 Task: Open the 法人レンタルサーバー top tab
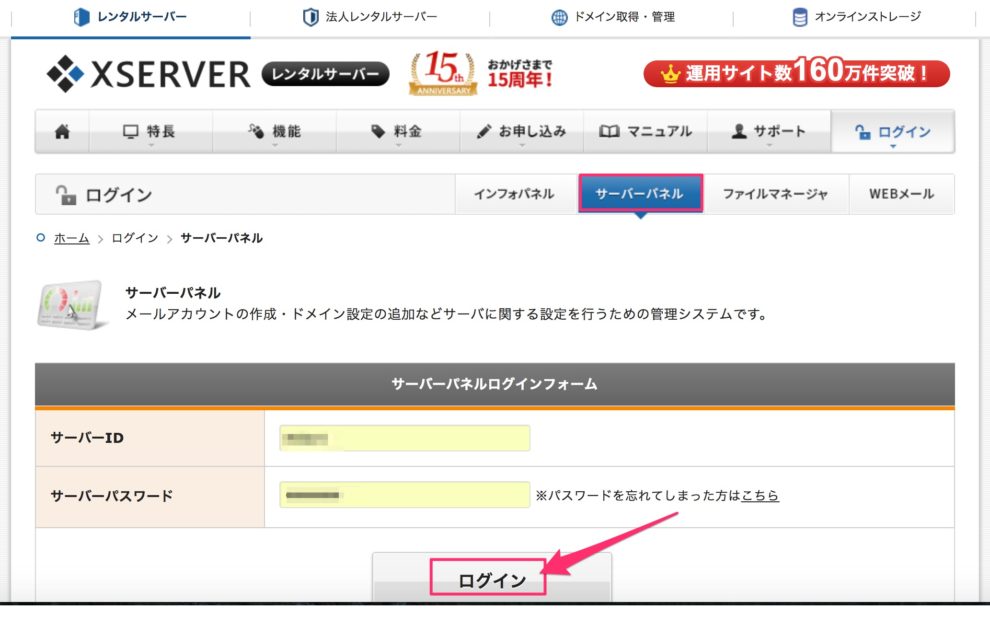(370, 17)
